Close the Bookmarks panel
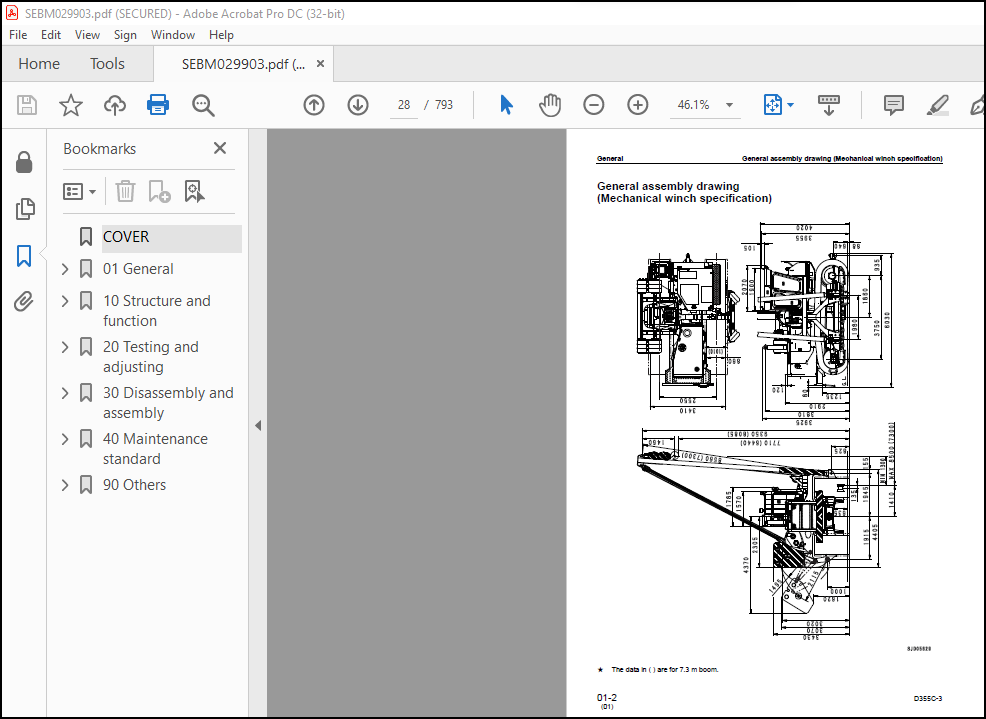986x719 pixels. [219, 148]
